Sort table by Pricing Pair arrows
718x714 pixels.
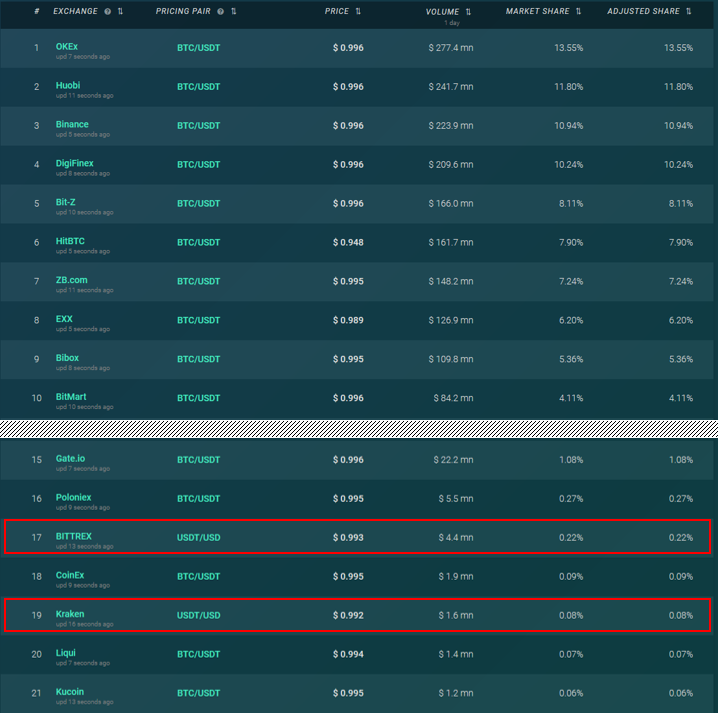[x=234, y=11]
